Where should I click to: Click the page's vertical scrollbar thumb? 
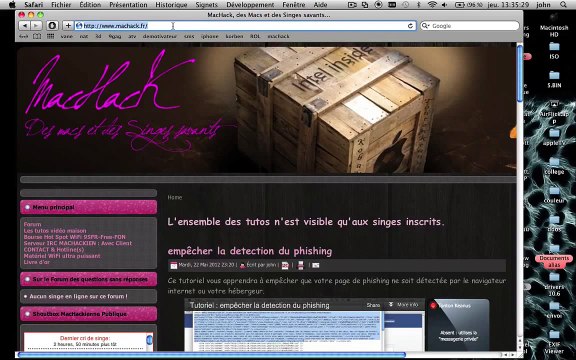[519, 73]
